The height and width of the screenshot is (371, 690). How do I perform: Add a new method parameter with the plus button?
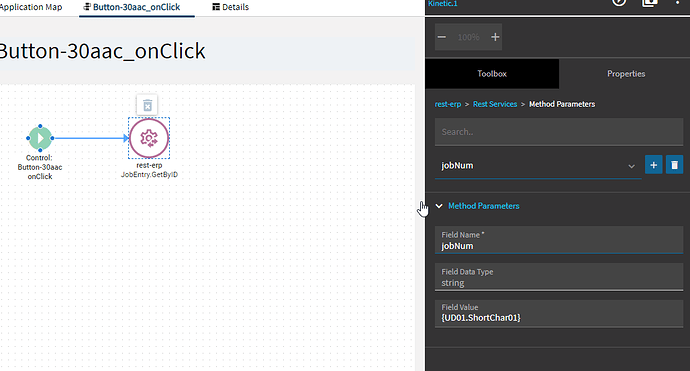[x=653, y=165]
